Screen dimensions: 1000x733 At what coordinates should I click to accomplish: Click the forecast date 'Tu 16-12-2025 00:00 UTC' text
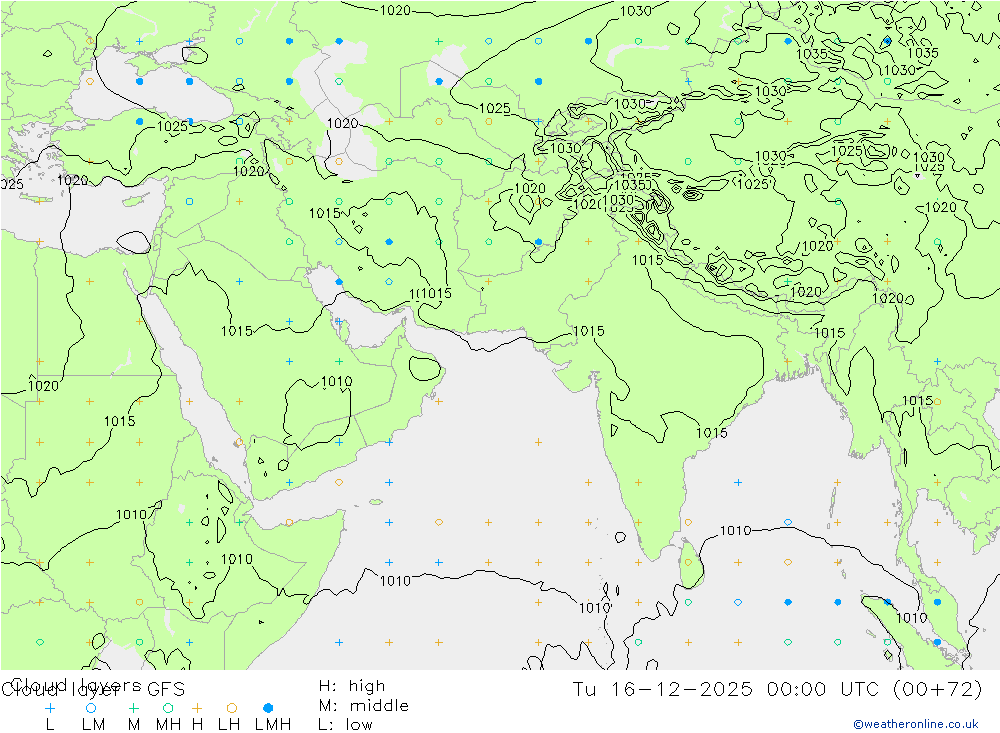tap(725, 690)
